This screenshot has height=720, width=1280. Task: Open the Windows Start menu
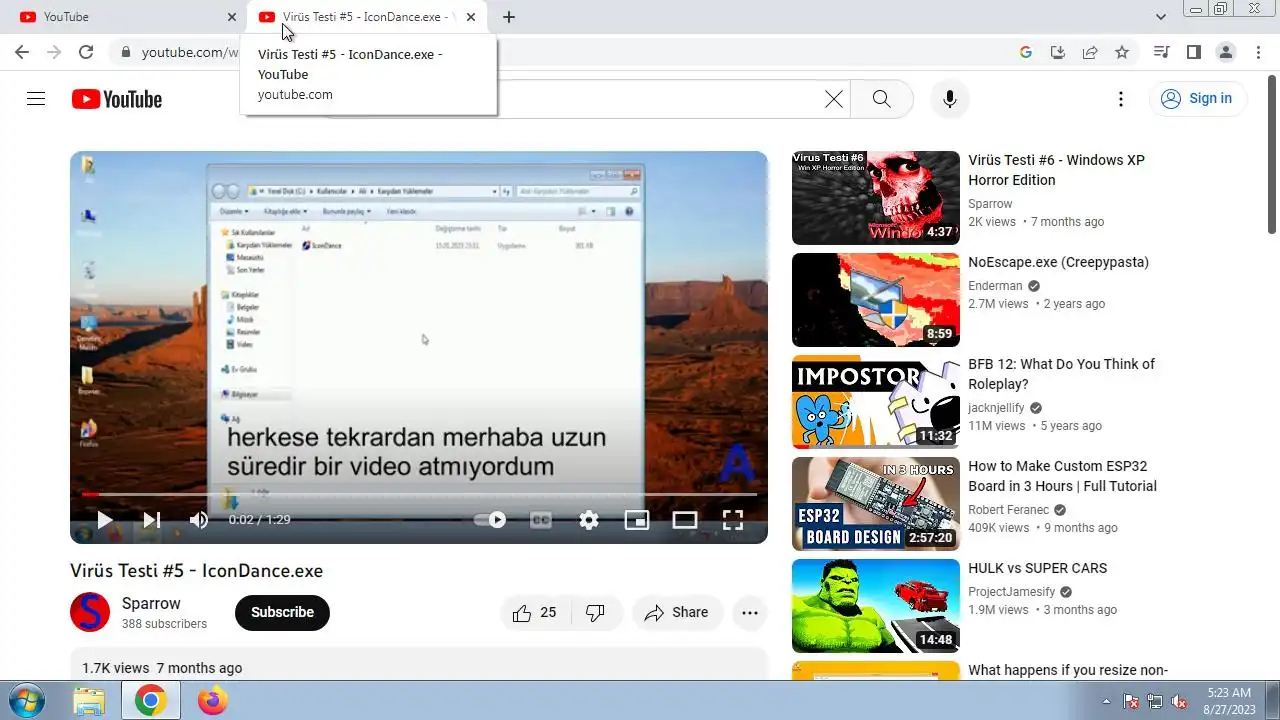[27, 701]
